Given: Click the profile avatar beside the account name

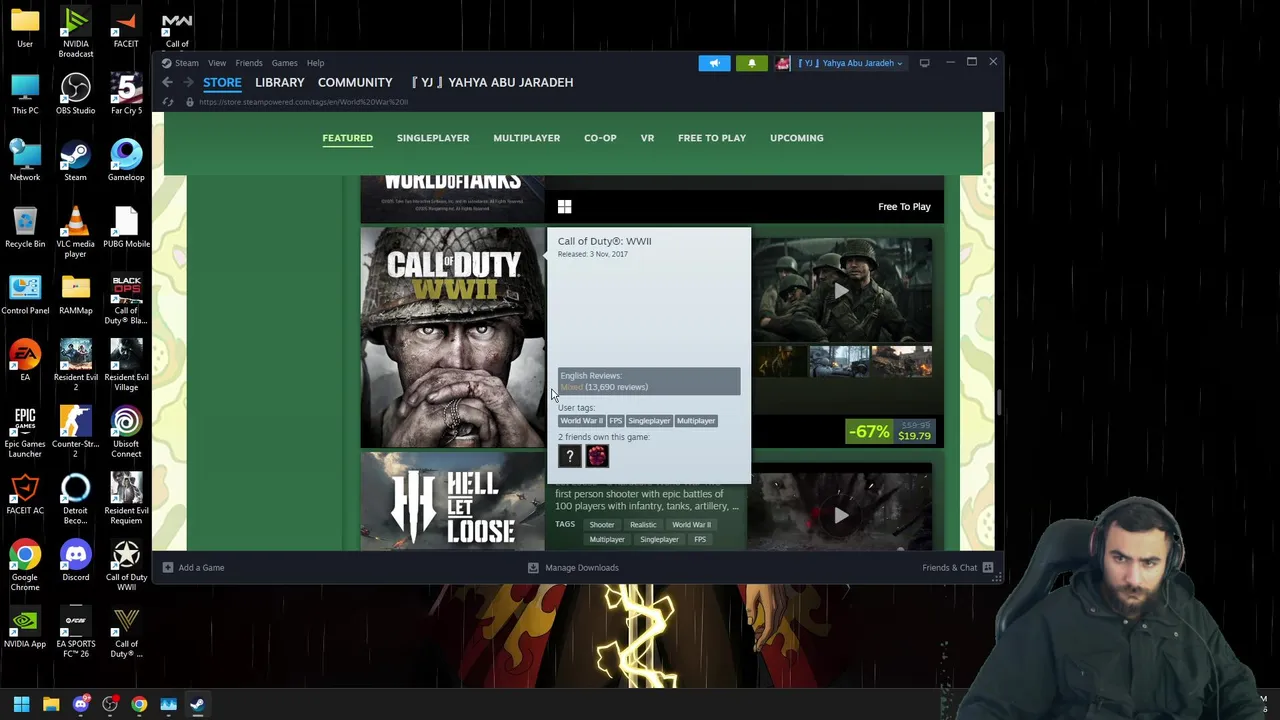Looking at the screenshot, I should click(783, 63).
